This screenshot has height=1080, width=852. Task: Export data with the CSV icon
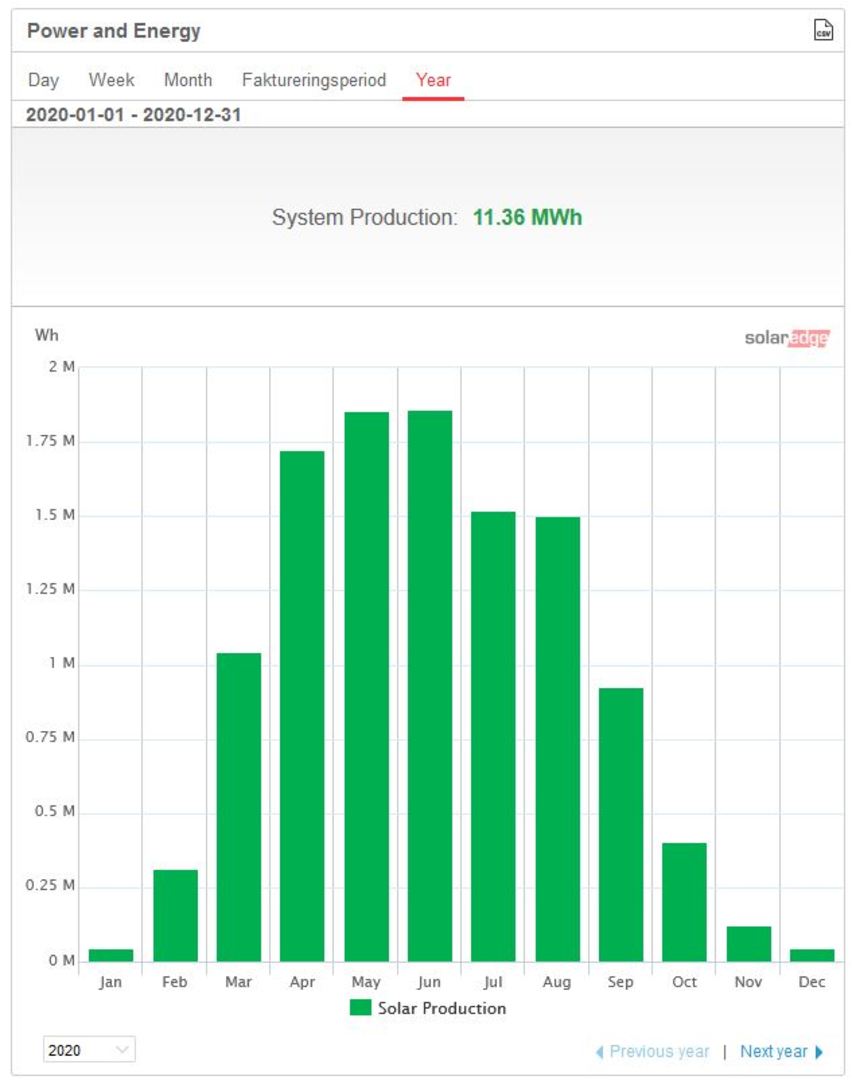click(x=822, y=30)
